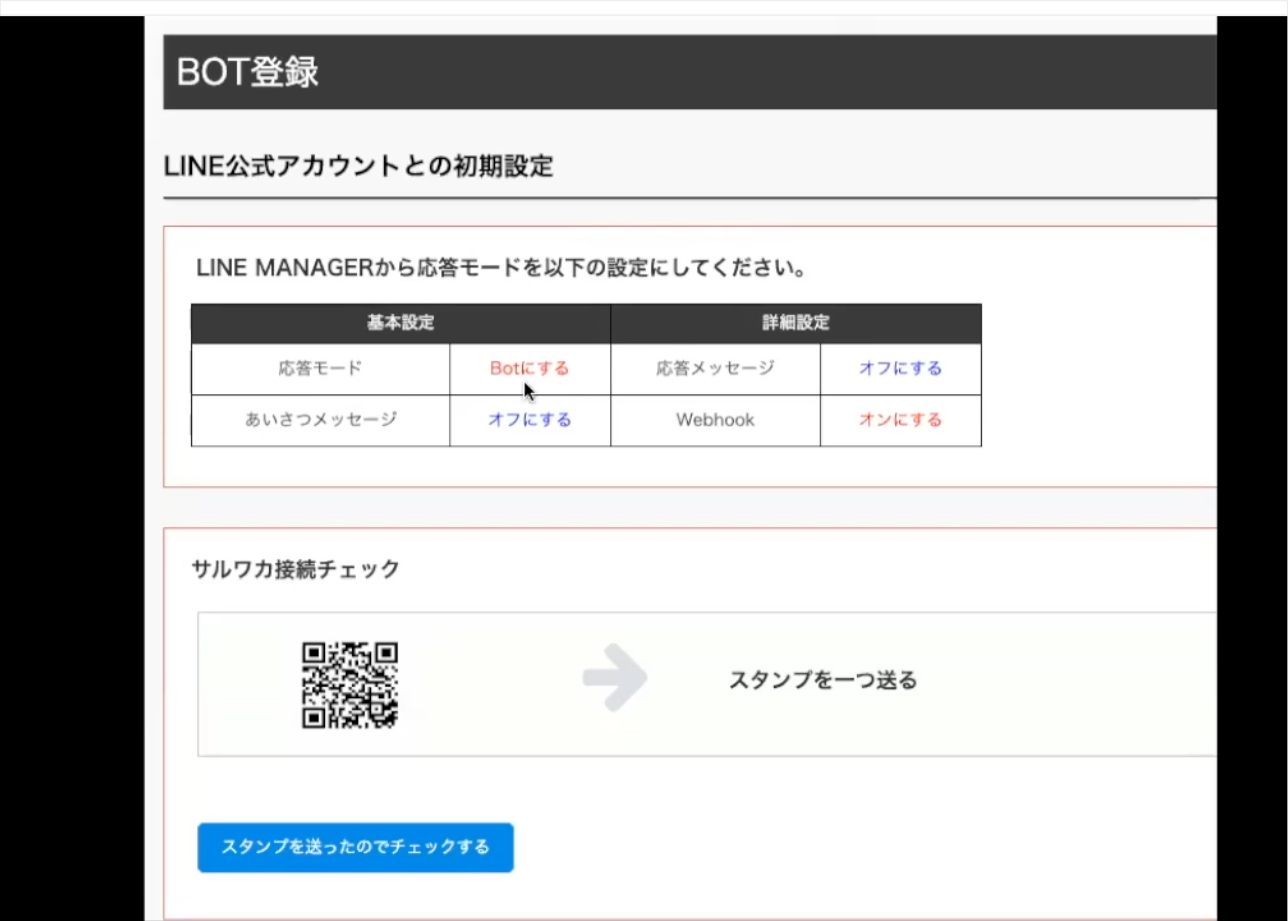Click the 応答モード table cell

321,369
